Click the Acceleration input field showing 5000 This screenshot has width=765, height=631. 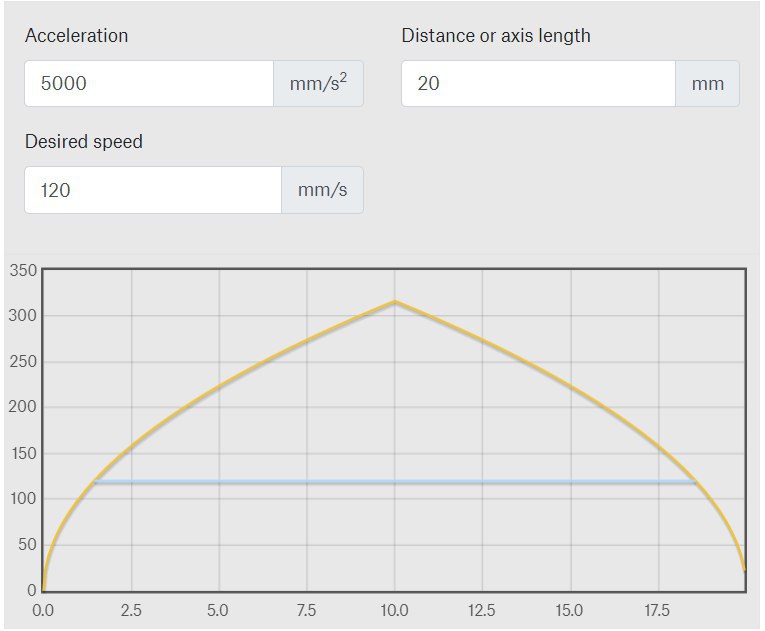[149, 83]
